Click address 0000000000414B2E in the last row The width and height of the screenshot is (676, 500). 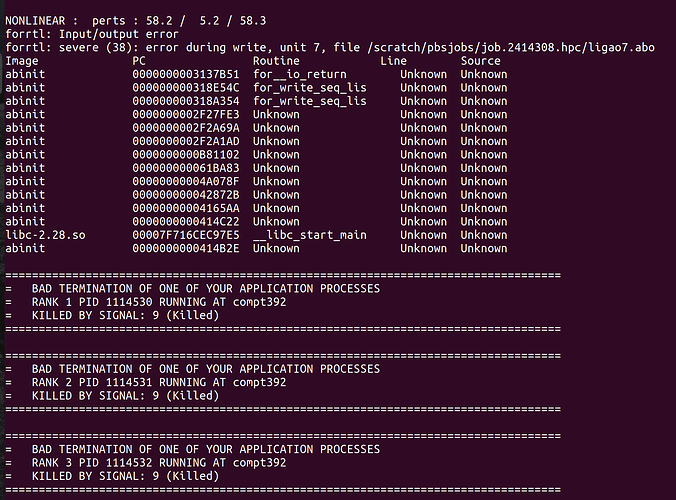point(186,248)
